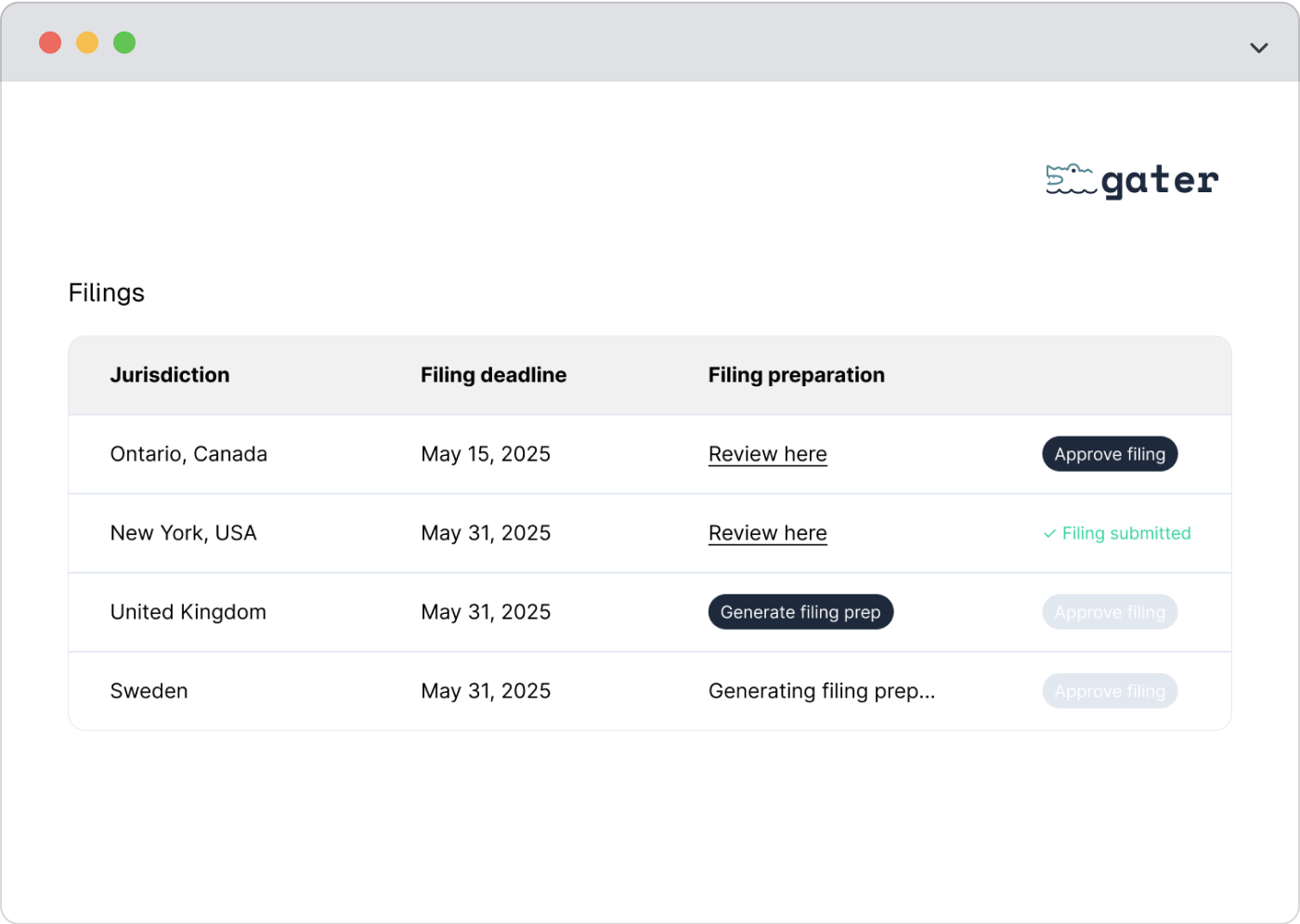
Task: Expand the chevron in the title bar
Action: pos(1258,47)
